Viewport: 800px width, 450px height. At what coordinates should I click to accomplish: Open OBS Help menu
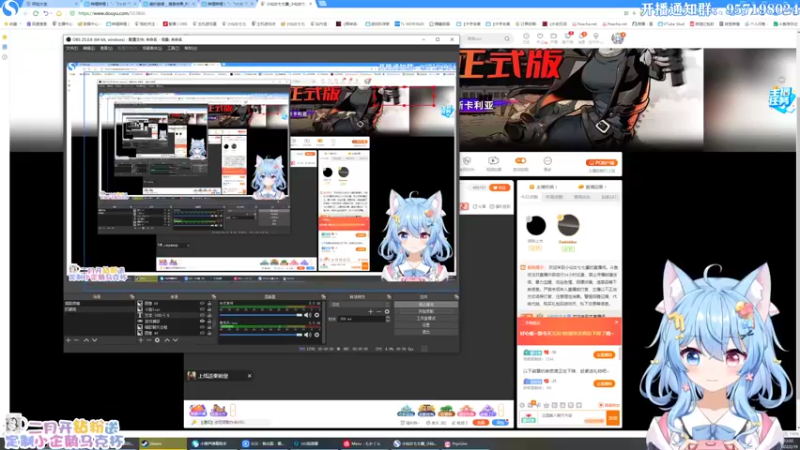tap(190, 48)
